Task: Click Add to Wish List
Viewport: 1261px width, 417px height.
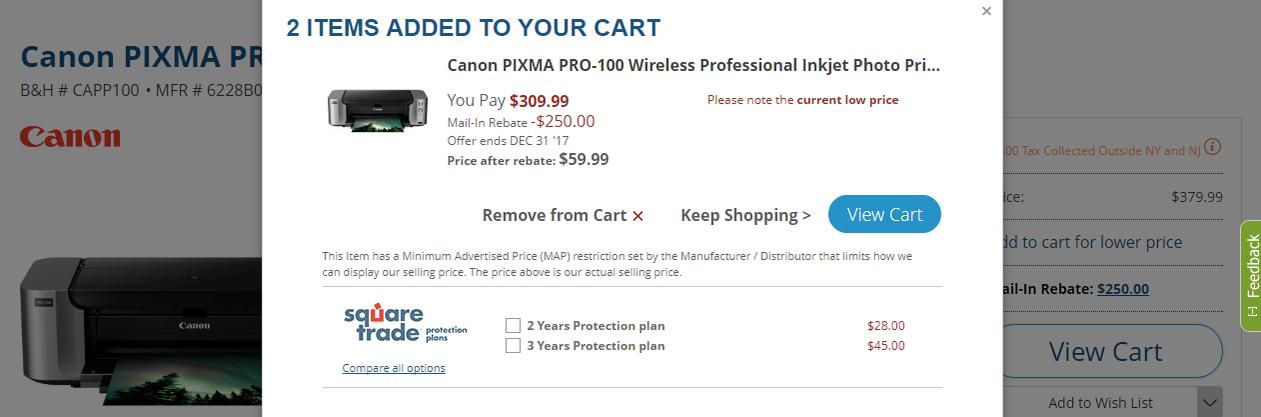Action: tap(1100, 403)
